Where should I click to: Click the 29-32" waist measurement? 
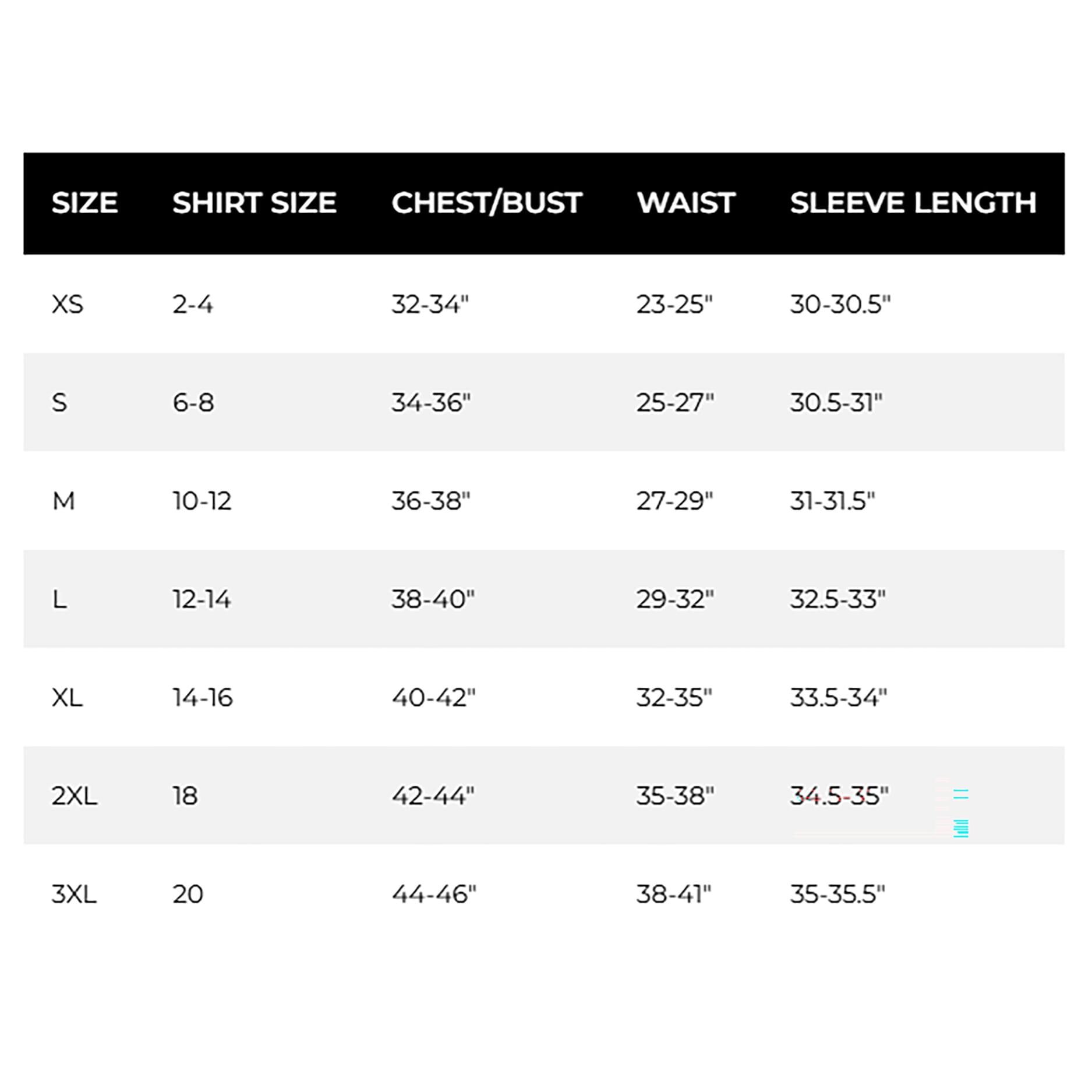click(x=675, y=599)
